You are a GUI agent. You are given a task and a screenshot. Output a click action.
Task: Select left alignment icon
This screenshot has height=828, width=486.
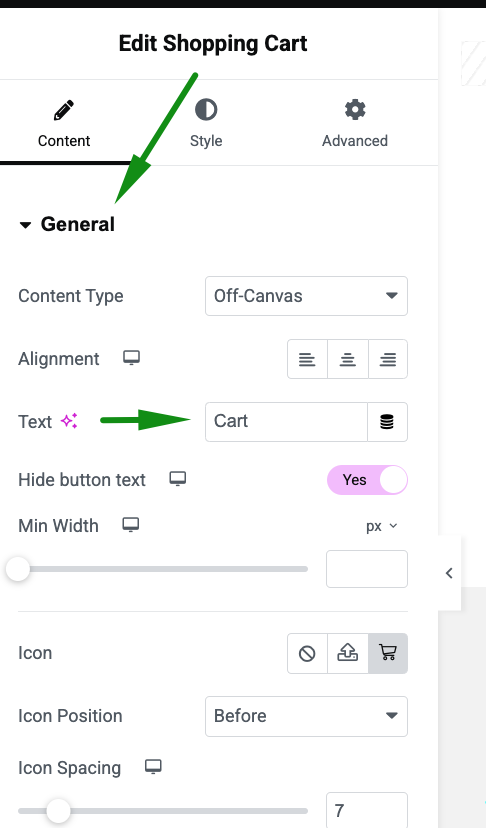tap(307, 359)
